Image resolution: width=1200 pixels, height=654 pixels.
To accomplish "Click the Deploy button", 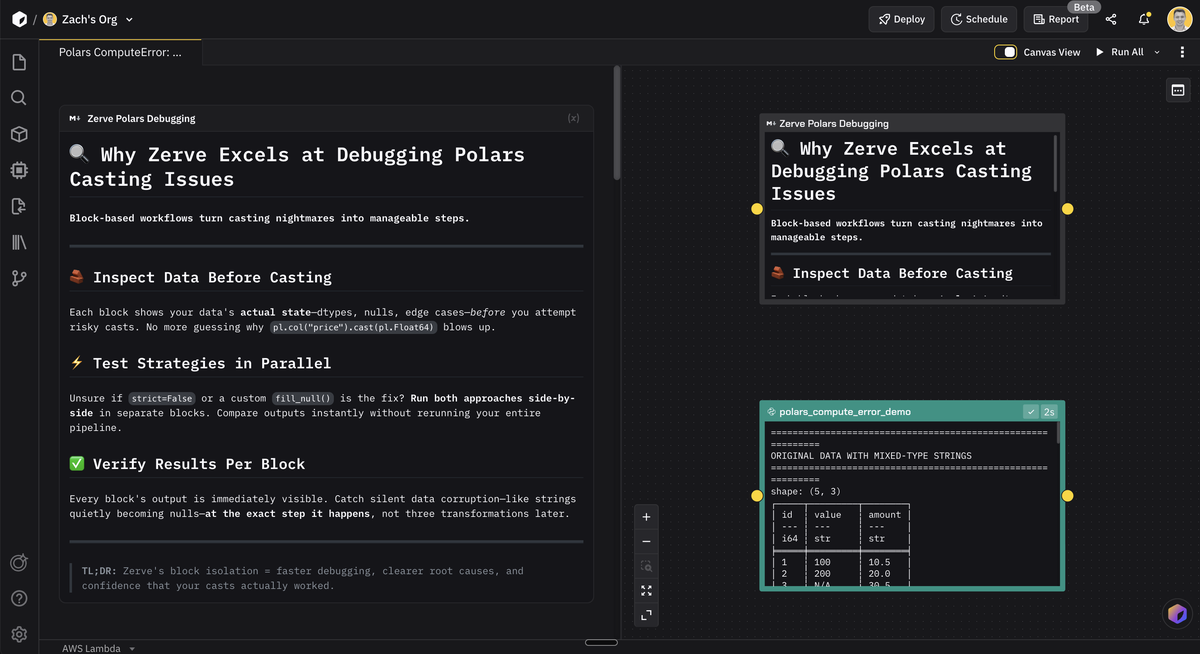I will pyautogui.click(x=901, y=19).
